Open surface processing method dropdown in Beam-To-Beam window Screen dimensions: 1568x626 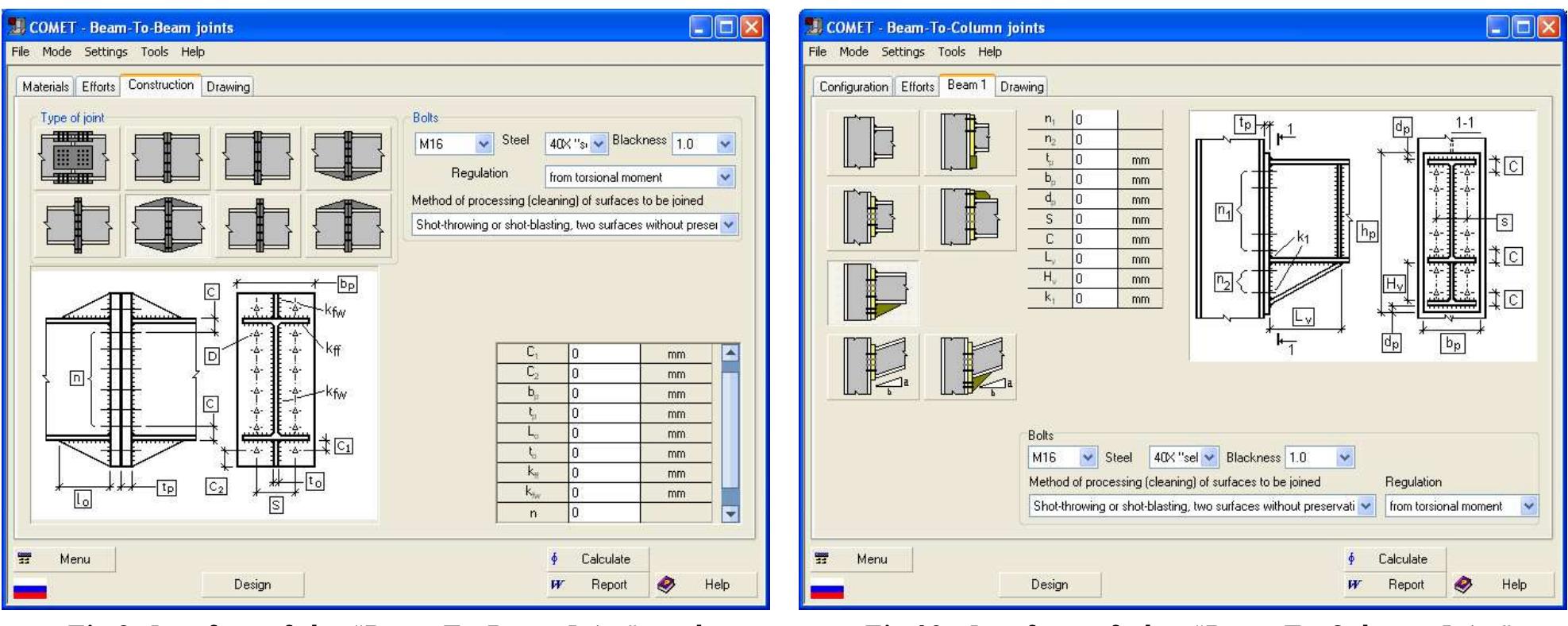point(729,225)
